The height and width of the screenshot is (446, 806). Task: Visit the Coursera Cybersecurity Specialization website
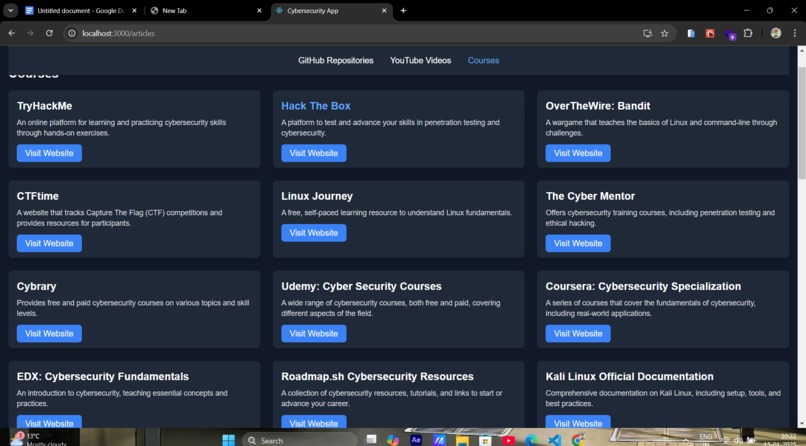[x=578, y=333]
